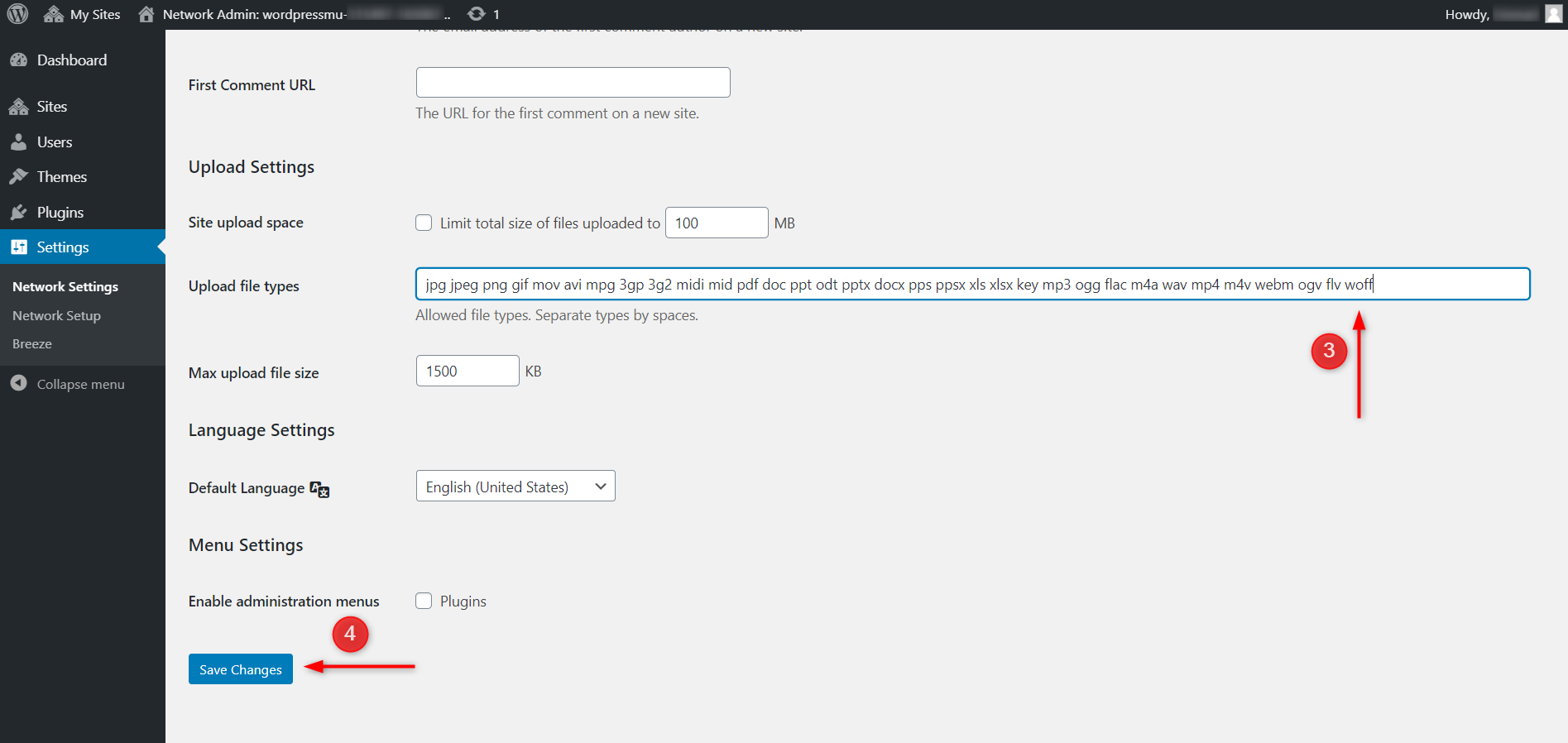
Task: Enable the site upload space limit
Action: pos(424,223)
